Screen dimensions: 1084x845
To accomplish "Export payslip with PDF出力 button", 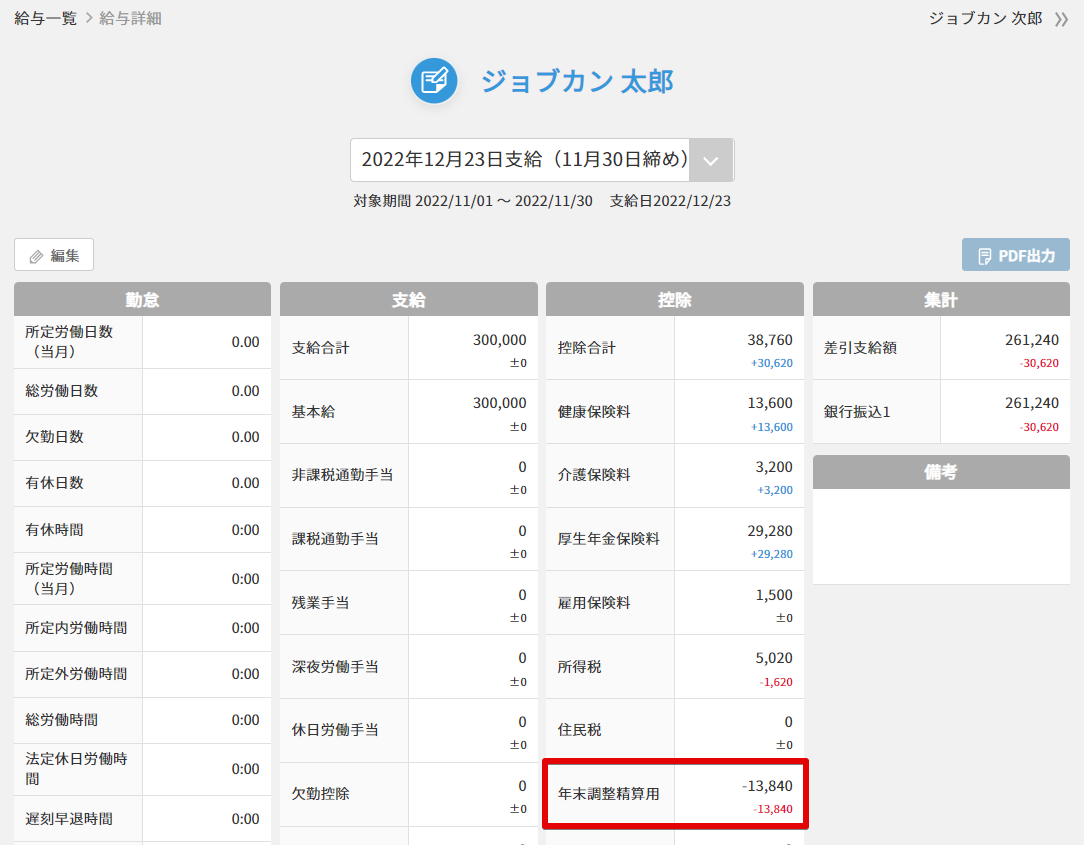I will point(1015,255).
